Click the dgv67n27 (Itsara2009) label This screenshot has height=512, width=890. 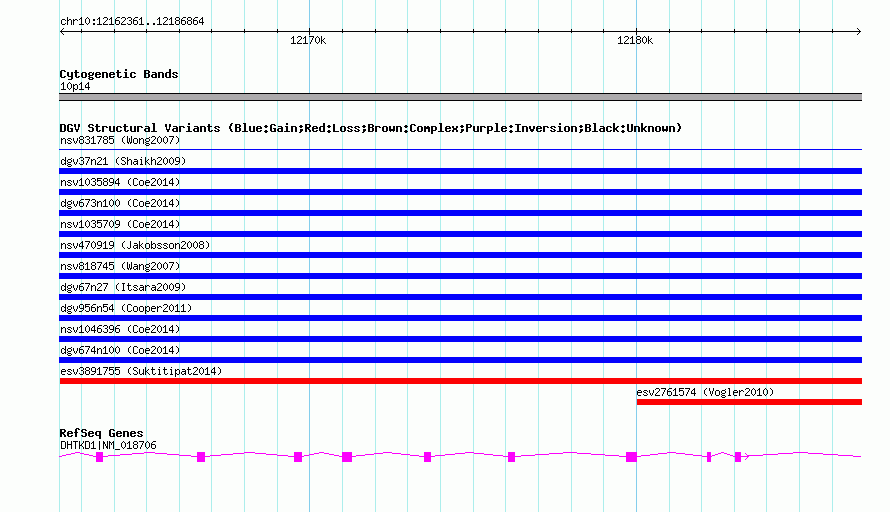pyautogui.click(x=123, y=287)
